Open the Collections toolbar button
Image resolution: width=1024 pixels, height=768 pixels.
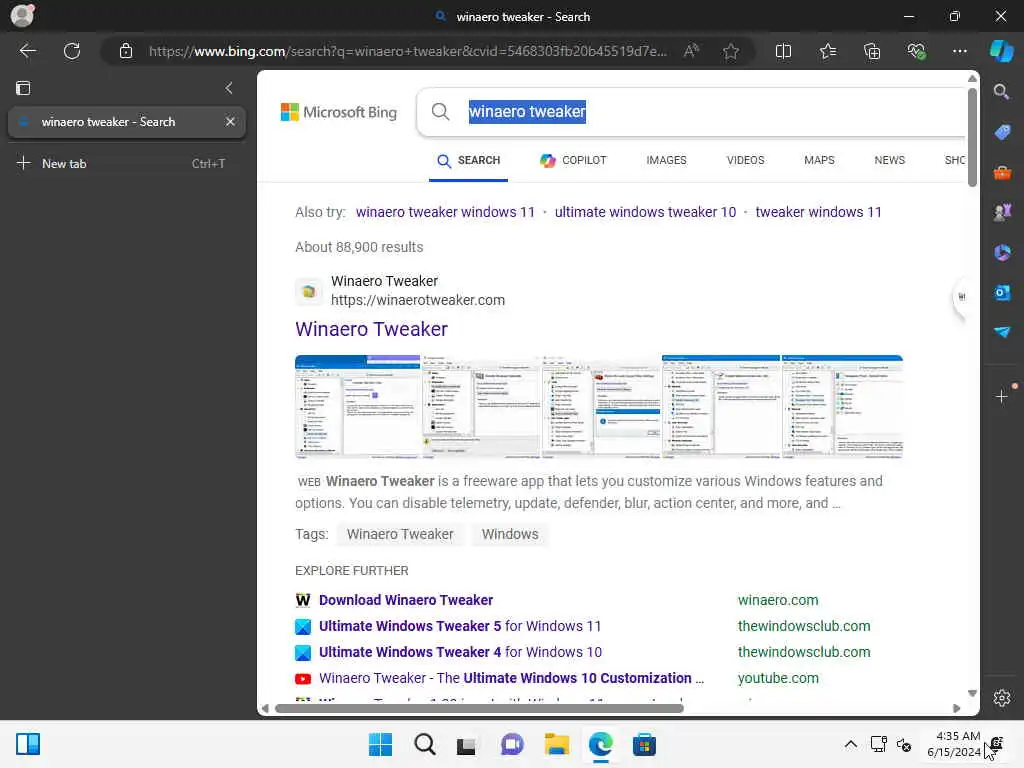coord(872,51)
